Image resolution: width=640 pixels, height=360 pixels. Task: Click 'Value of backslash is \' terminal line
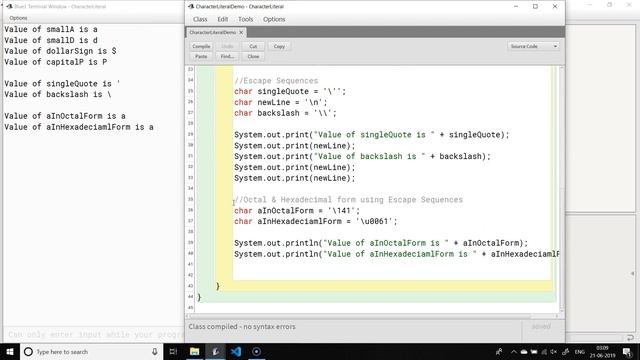pos(58,94)
